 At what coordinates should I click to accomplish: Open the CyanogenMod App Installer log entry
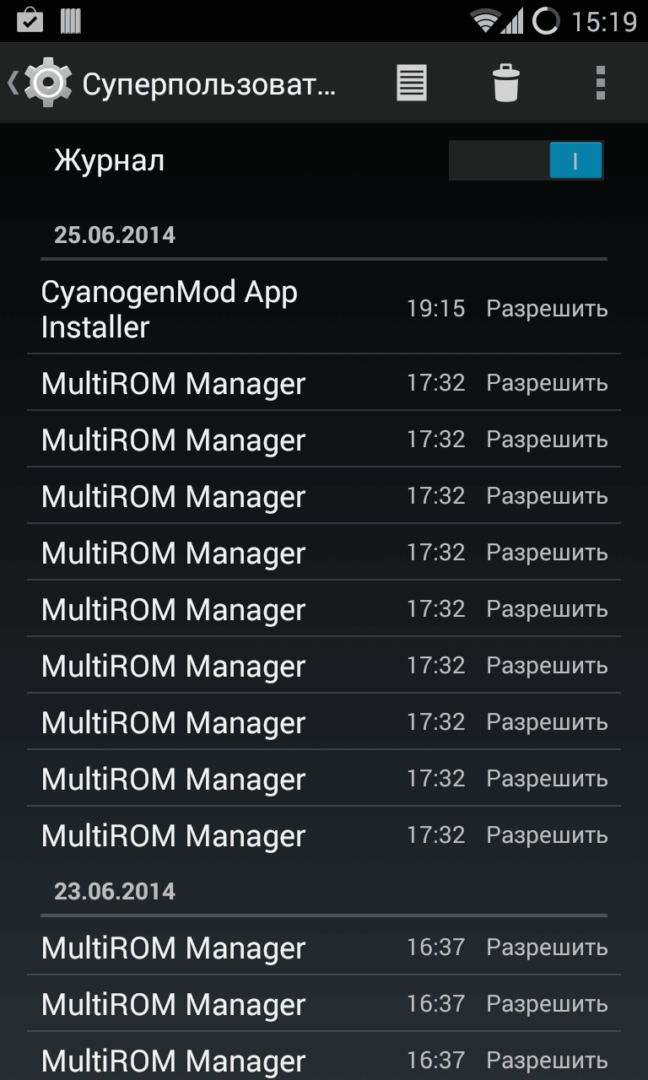point(324,309)
